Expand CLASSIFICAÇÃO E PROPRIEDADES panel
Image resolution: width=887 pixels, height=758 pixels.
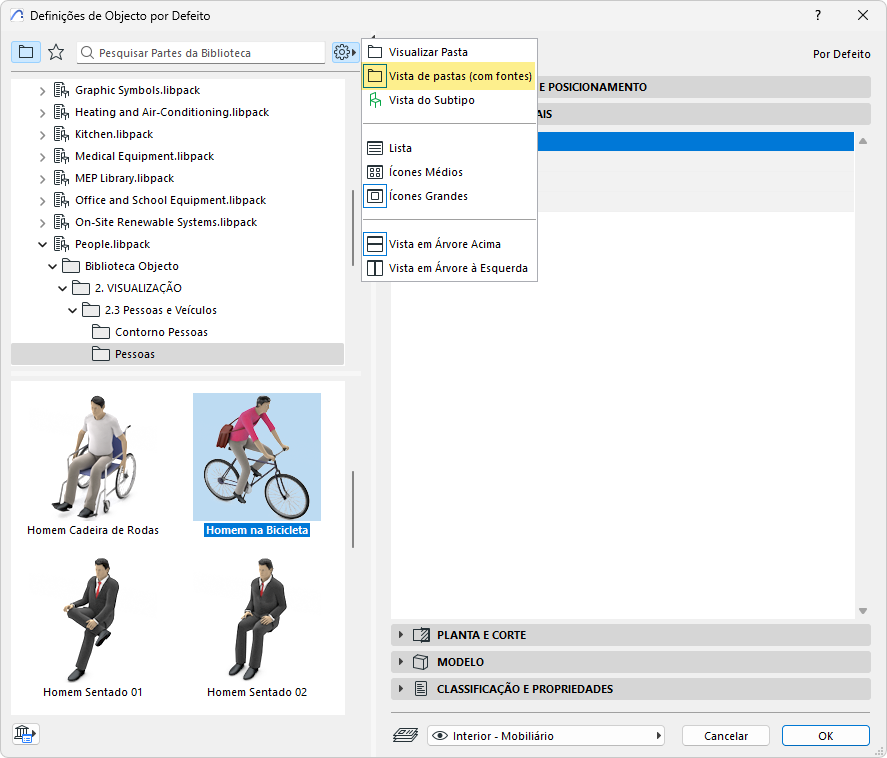[x=401, y=689]
